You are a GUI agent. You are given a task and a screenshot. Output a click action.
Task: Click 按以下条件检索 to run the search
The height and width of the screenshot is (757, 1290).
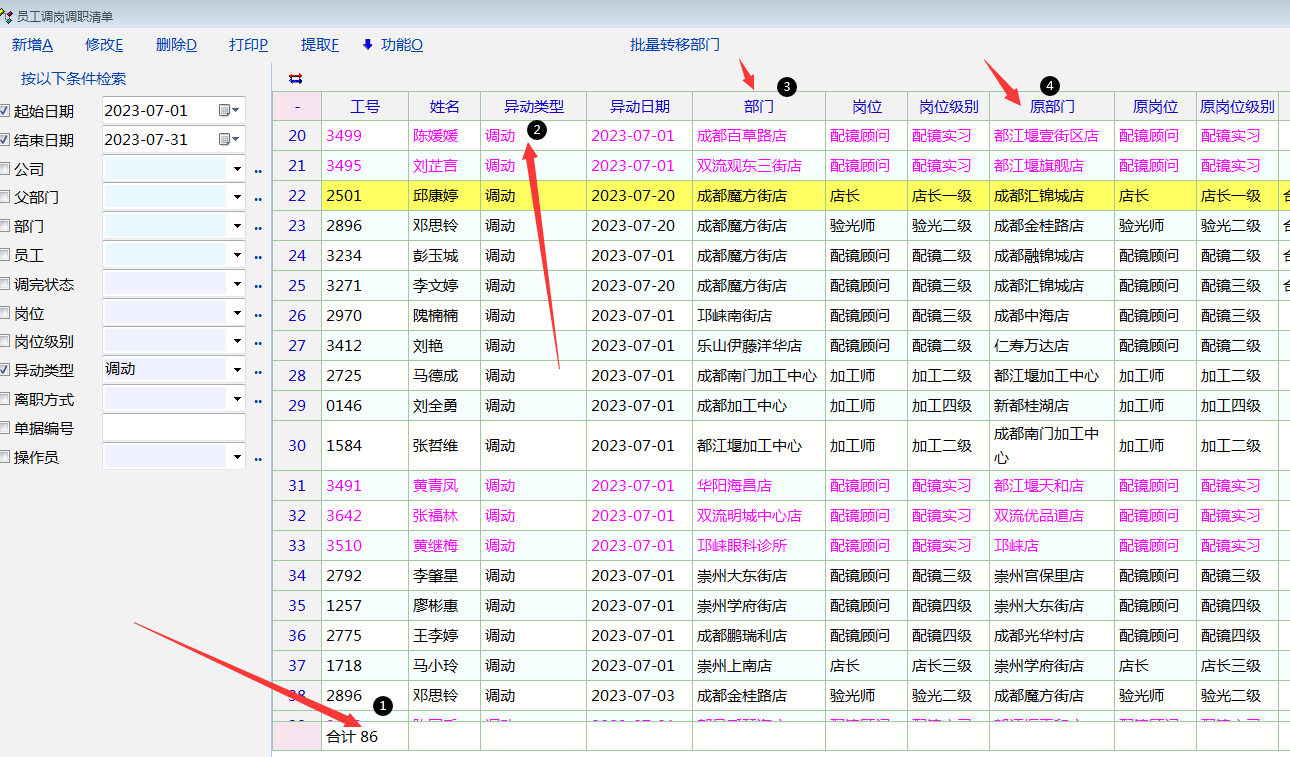pyautogui.click(x=74, y=79)
